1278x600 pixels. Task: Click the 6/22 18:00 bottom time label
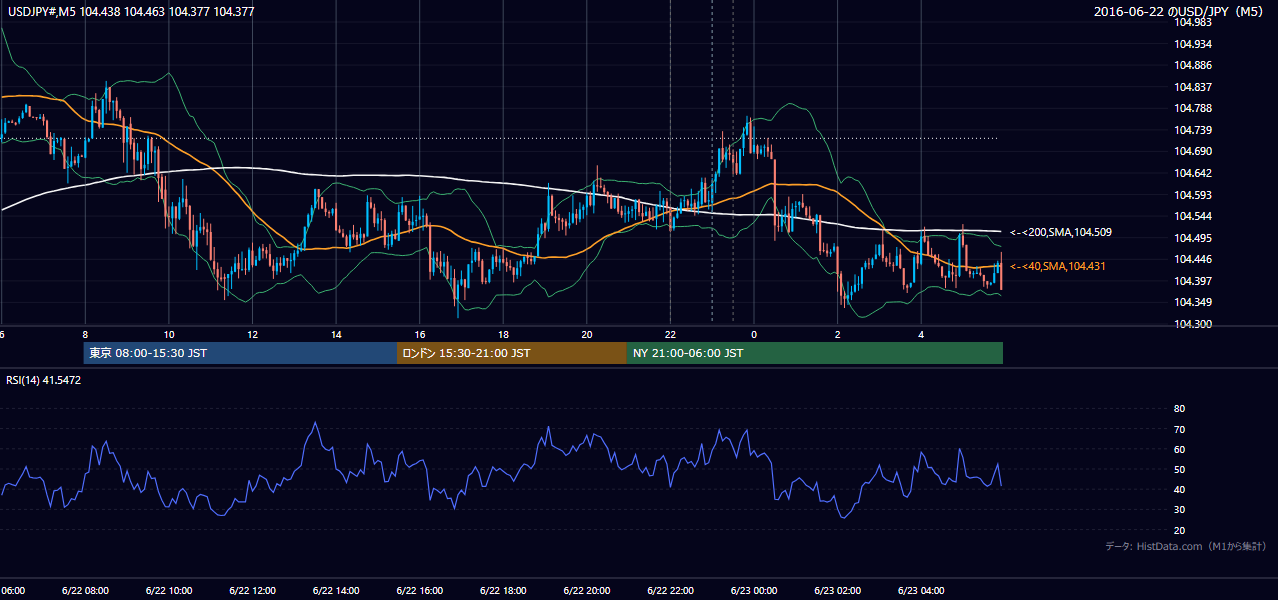tap(503, 590)
